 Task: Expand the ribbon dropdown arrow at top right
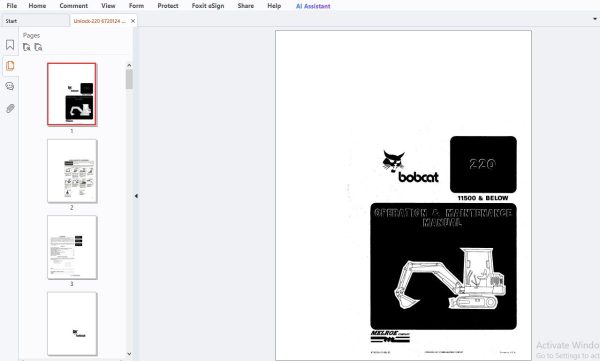(595, 19)
